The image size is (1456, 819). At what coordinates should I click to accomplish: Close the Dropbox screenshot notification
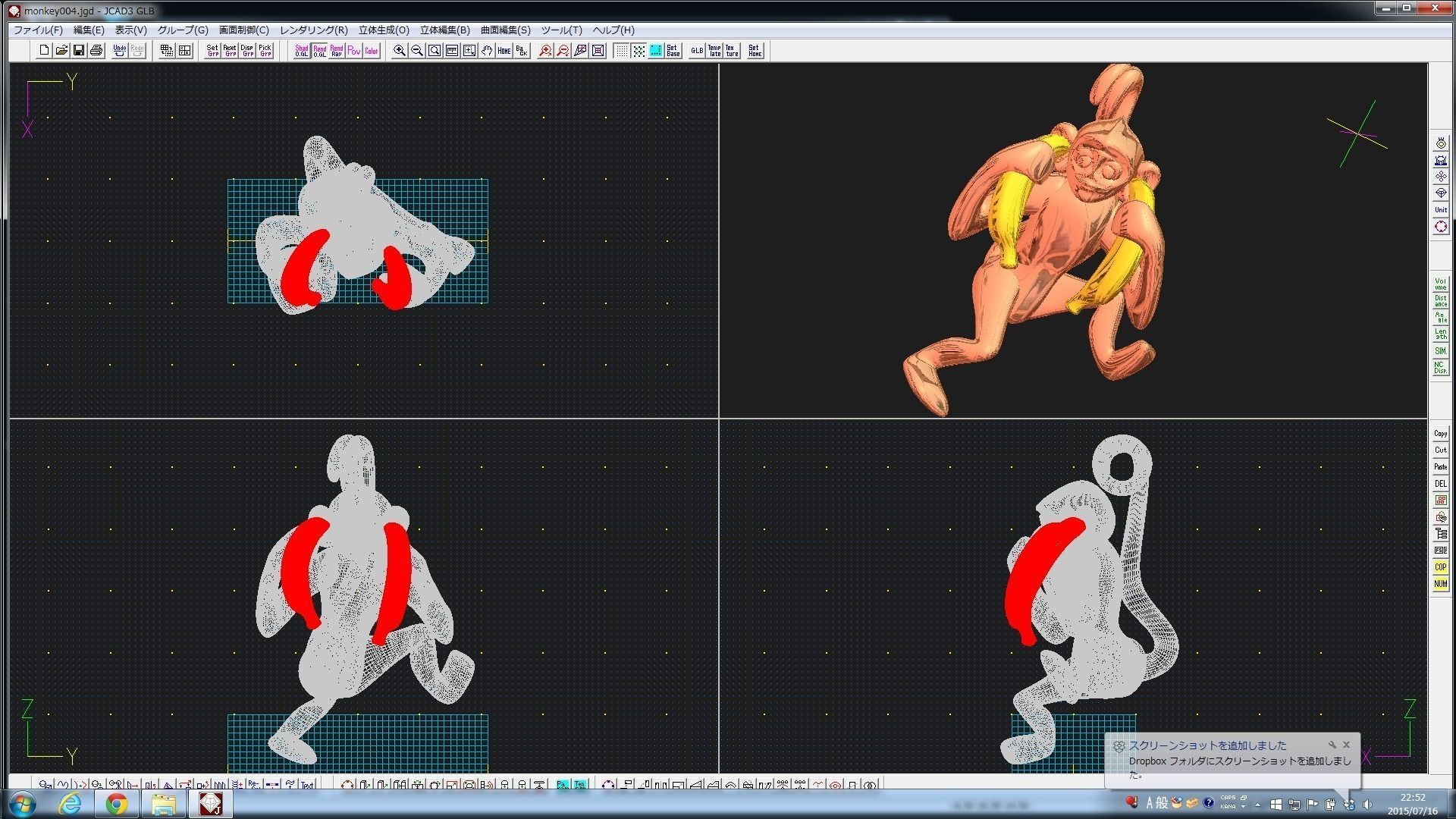point(1346,745)
